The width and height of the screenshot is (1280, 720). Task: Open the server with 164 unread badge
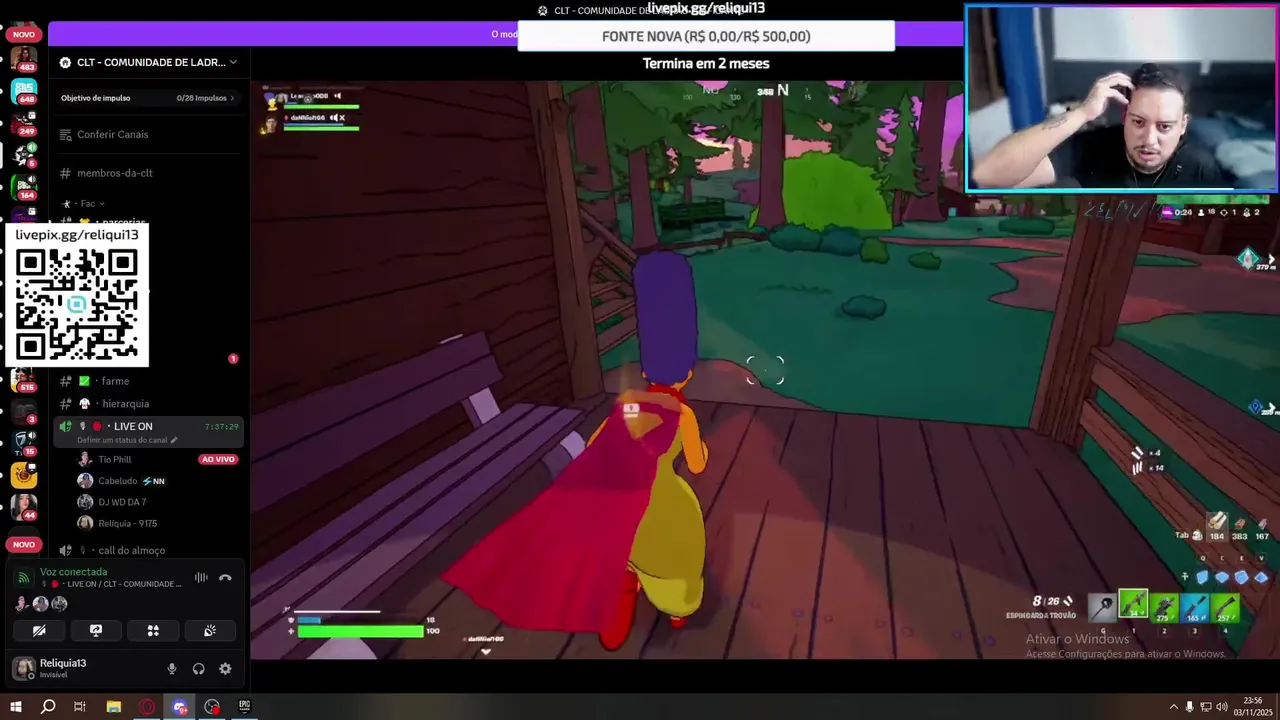(24, 186)
